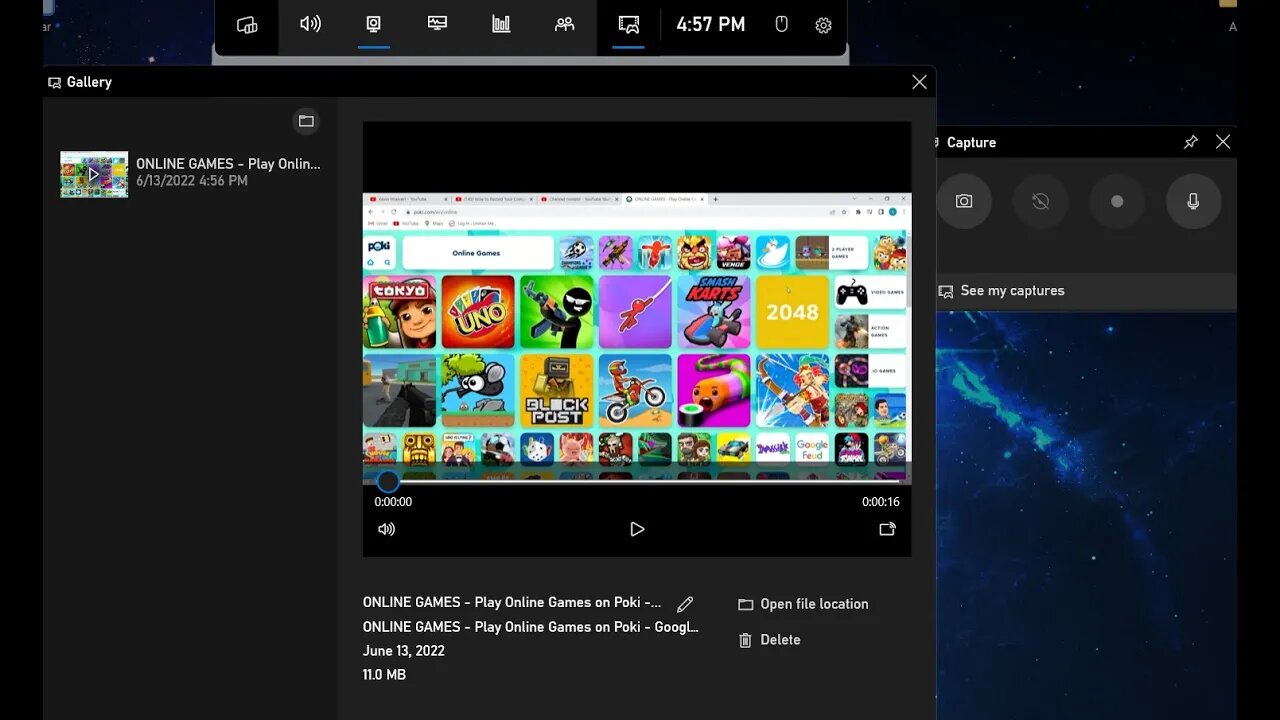Toggle microphone while recording
This screenshot has height=720, width=1280.
[x=1193, y=201]
